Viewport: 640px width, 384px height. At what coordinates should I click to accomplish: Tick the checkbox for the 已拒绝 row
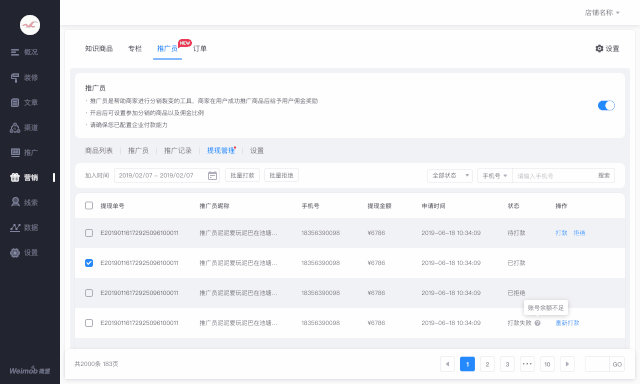[x=89, y=293]
